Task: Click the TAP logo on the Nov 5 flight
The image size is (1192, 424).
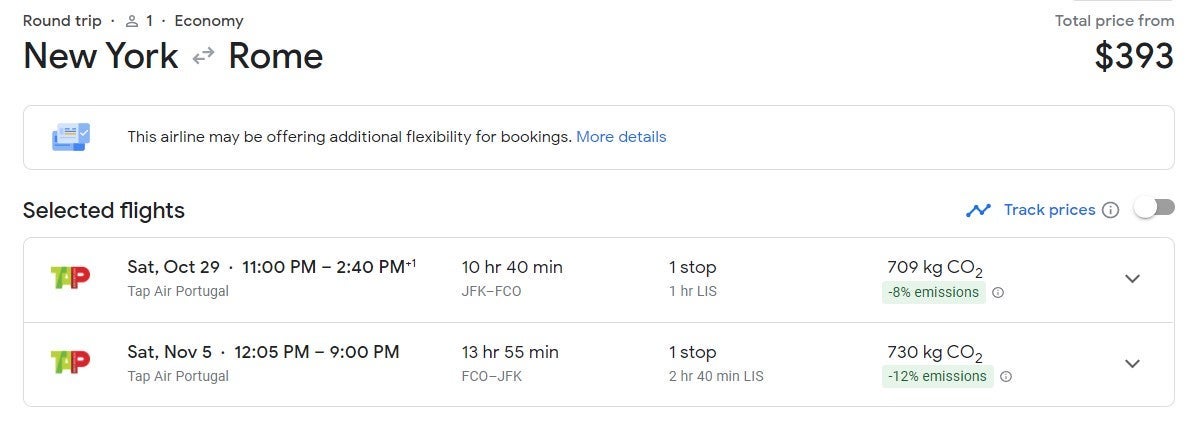Action: [70, 363]
